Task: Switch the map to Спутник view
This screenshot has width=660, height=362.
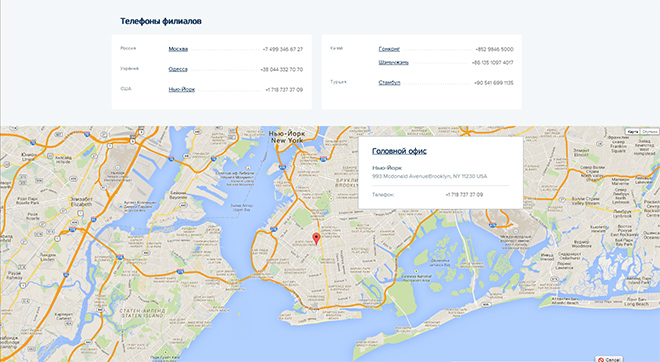Action: click(x=649, y=132)
